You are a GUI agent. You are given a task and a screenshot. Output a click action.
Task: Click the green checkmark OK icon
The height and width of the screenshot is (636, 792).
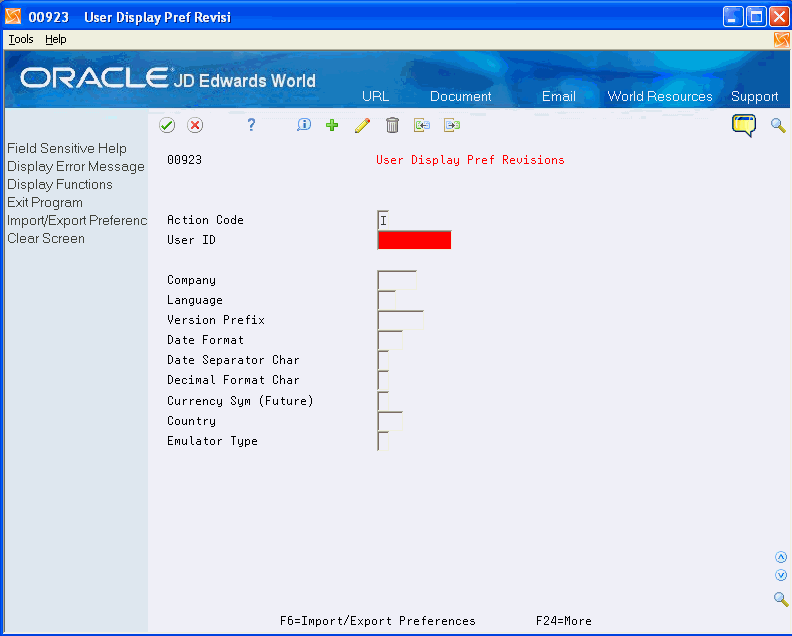point(167,125)
